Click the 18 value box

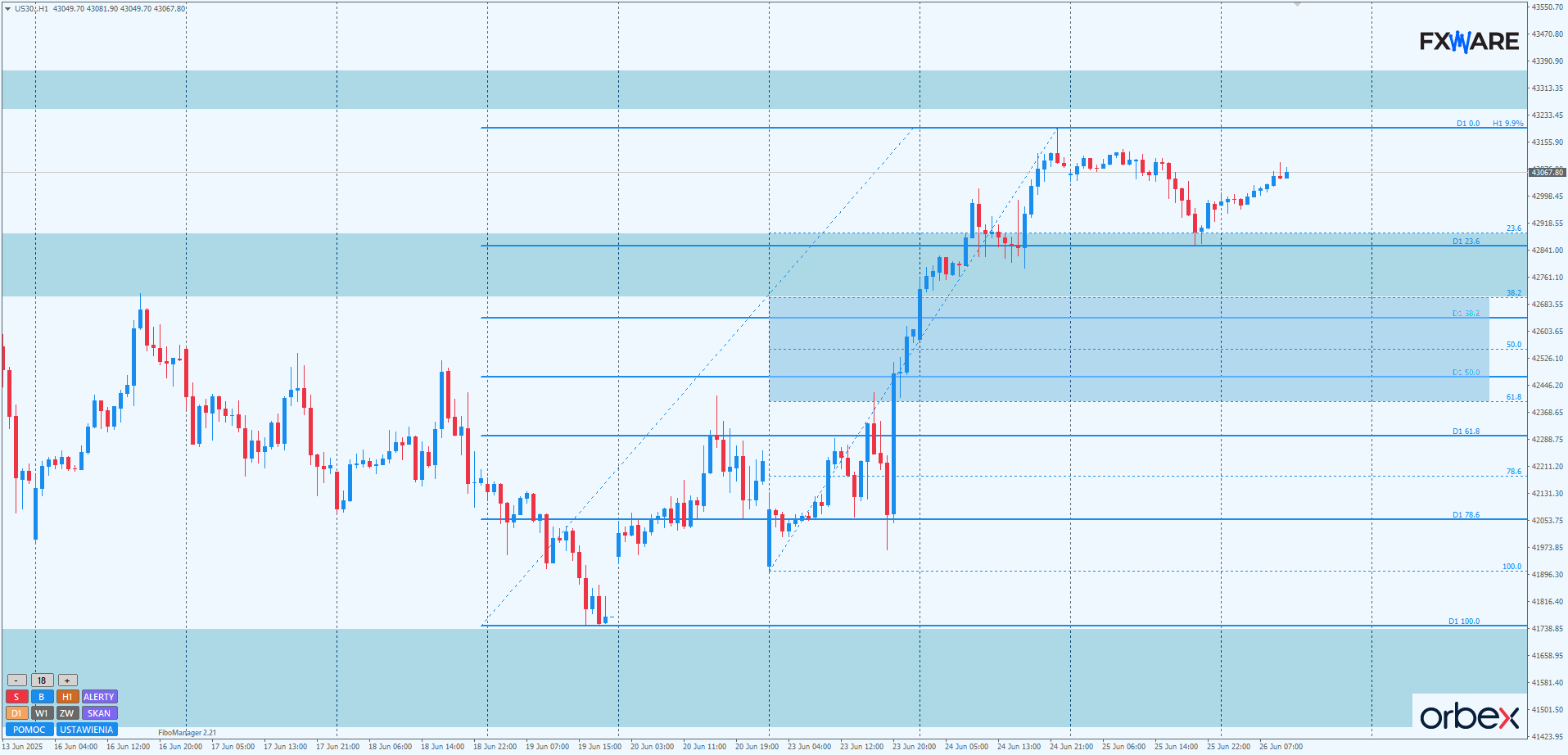[x=42, y=680]
